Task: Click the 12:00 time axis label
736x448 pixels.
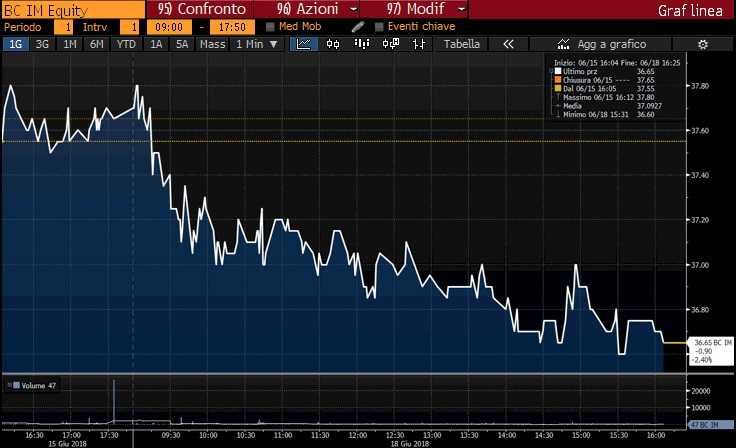Action: [358, 435]
